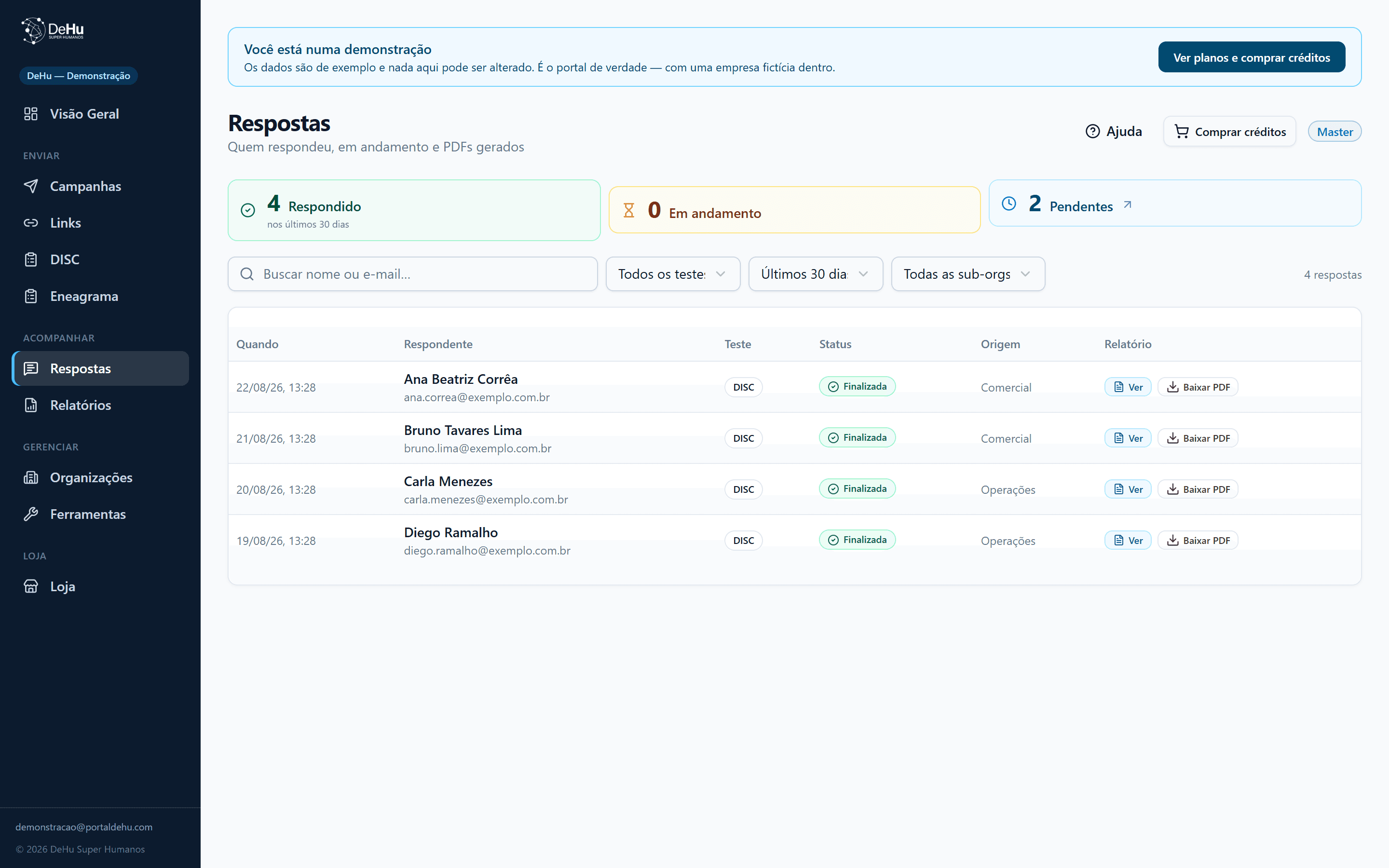View Ana Beatriz Corrêa's report

click(x=1128, y=387)
